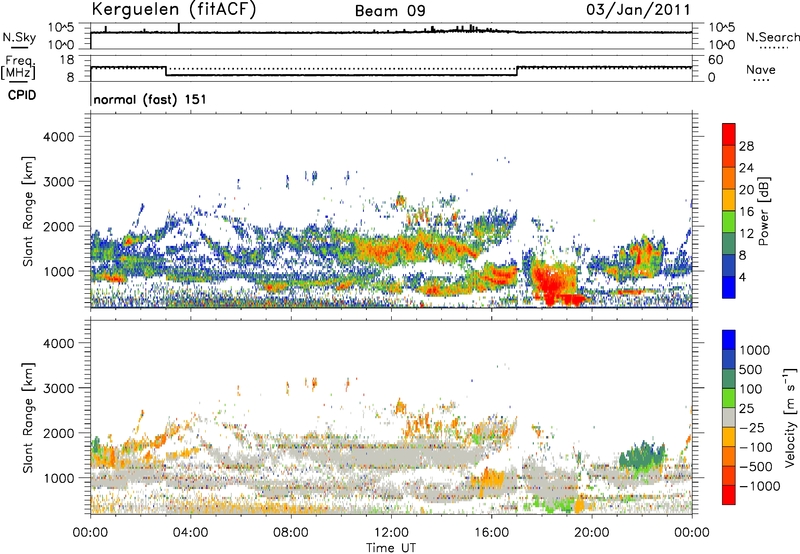This screenshot has width=800, height=554.
Task: Click the "Power [dB]" colorbar title
Action: [x=764, y=211]
